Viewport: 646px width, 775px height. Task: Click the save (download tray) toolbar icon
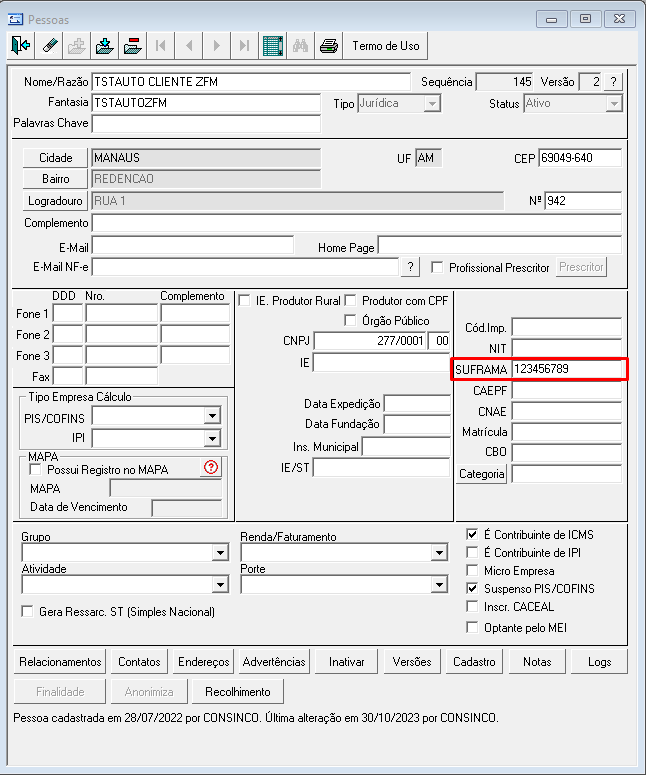click(104, 45)
